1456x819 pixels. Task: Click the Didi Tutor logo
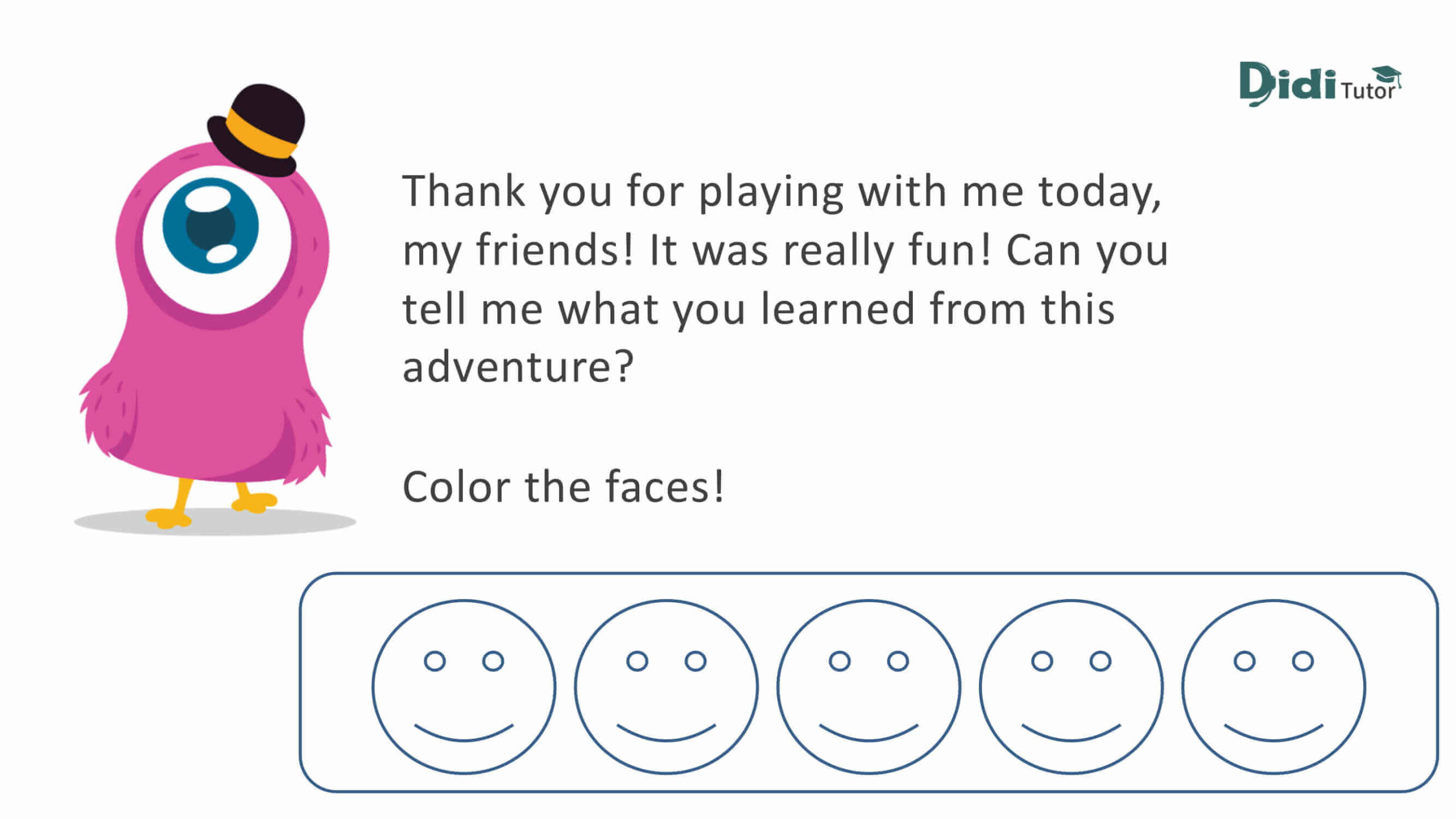1320,84
